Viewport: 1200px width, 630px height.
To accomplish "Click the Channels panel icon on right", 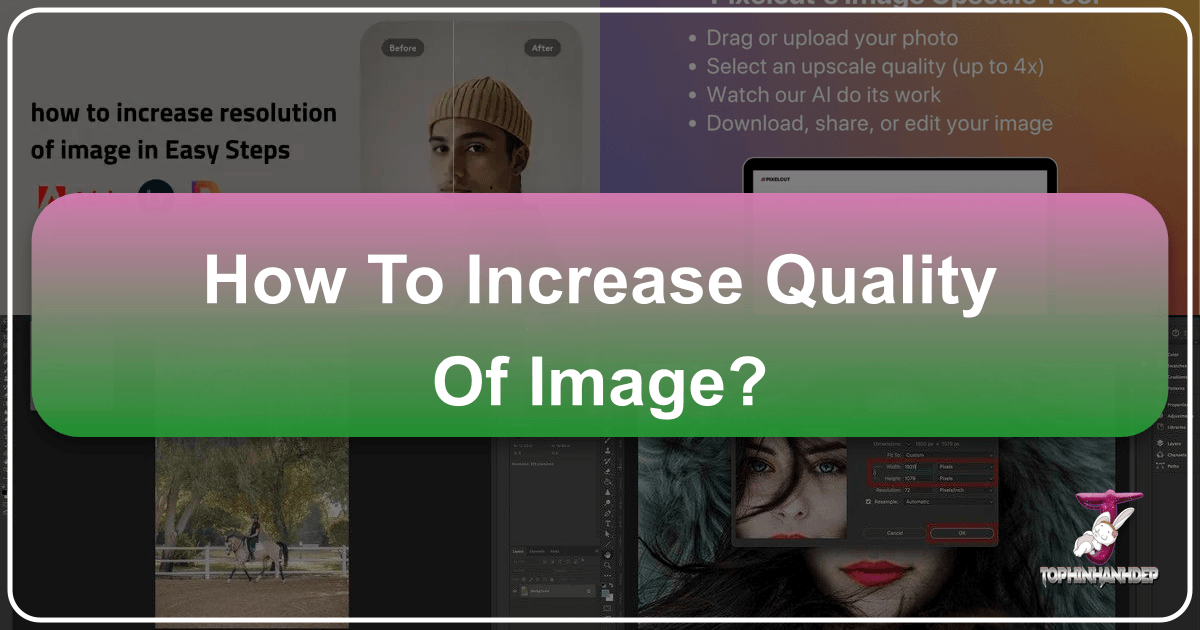I will (1160, 453).
